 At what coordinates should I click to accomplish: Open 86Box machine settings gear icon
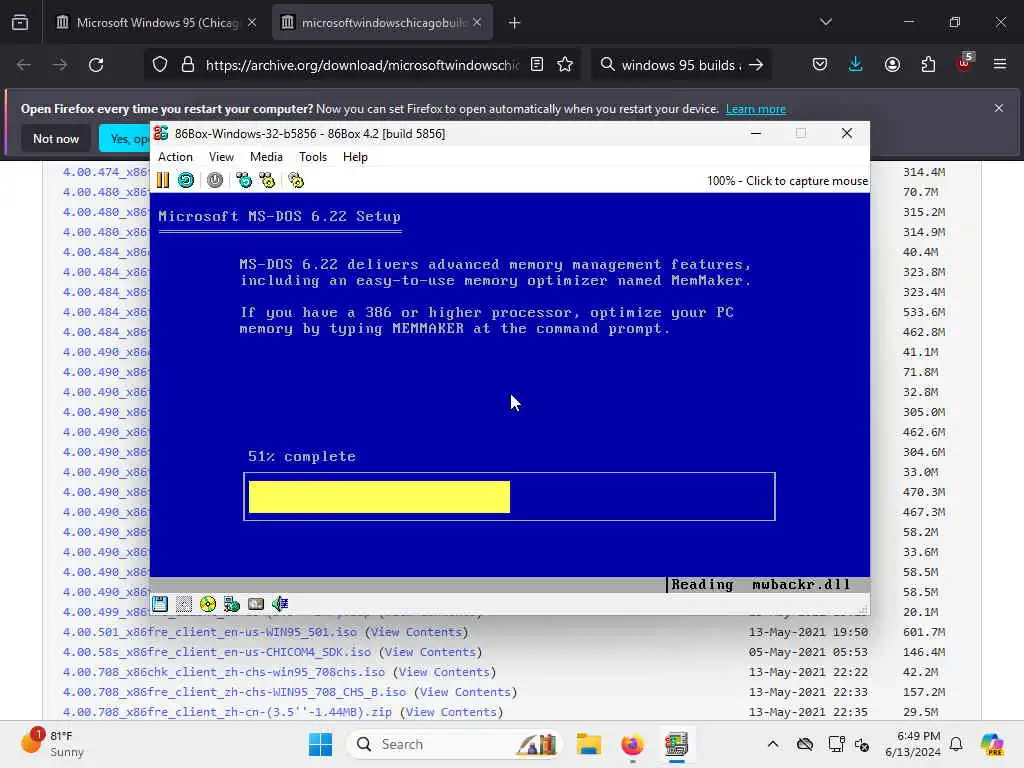click(x=296, y=180)
